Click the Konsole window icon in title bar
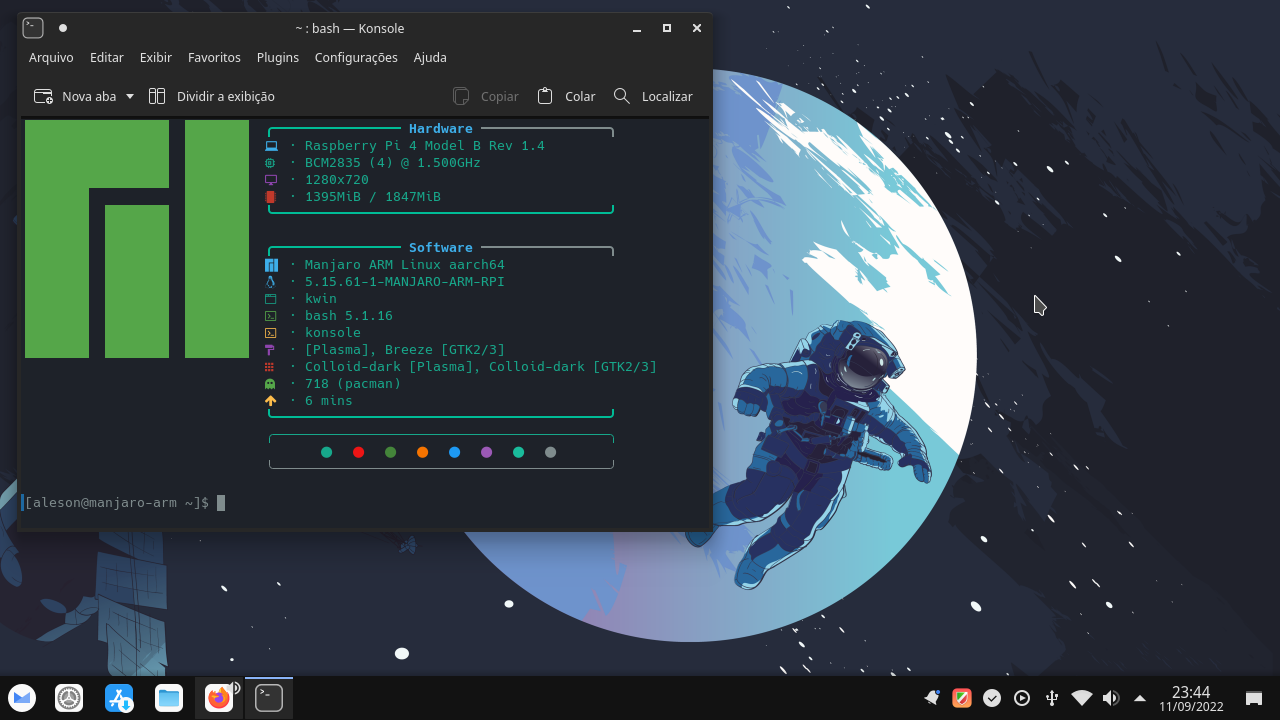Image resolution: width=1280 pixels, height=720 pixels. (x=33, y=28)
